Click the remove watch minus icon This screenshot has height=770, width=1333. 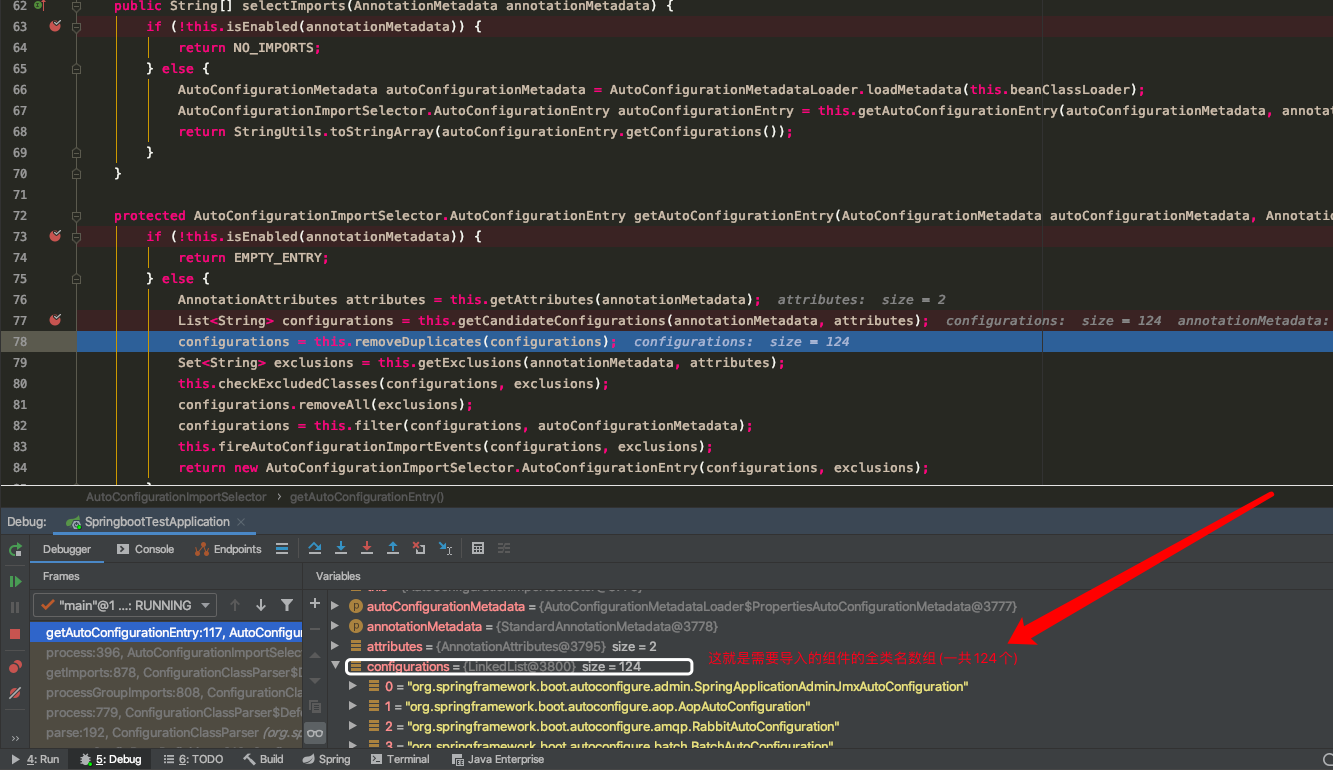click(315, 629)
